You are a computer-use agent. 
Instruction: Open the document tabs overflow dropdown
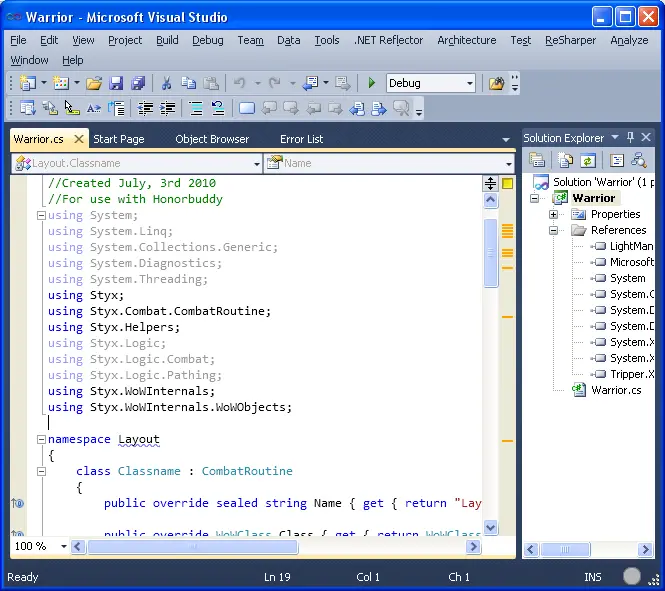tap(506, 139)
